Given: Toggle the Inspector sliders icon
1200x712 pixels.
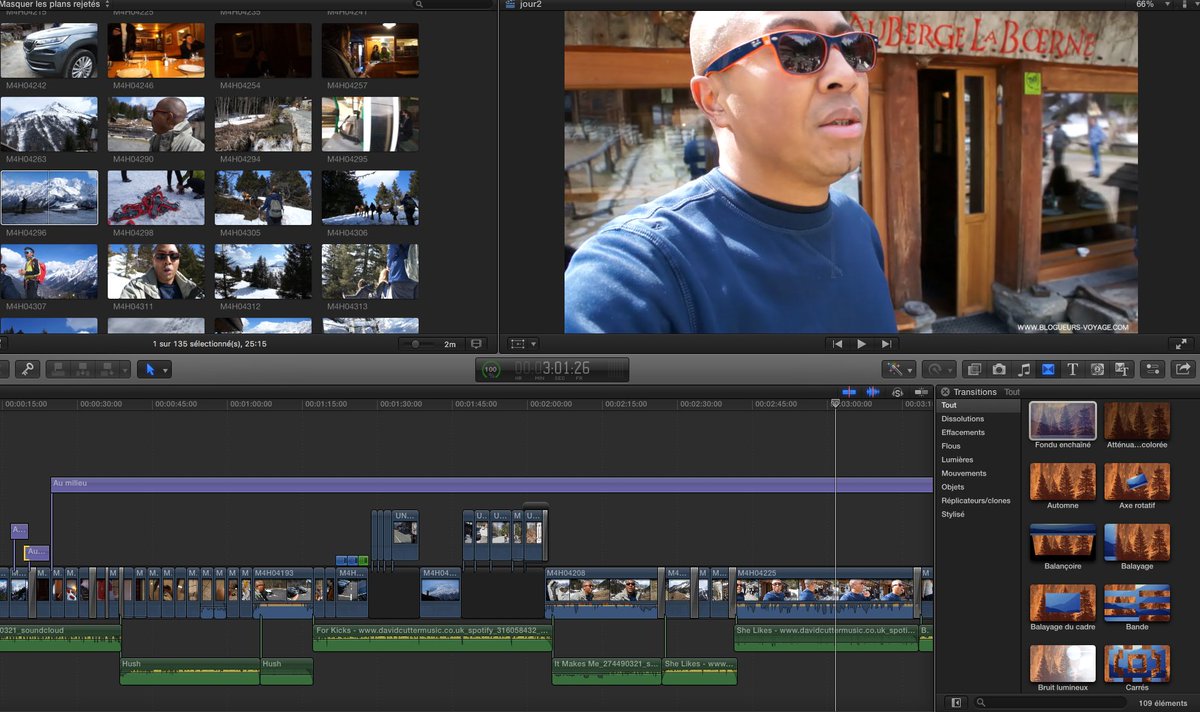Looking at the screenshot, I should pyautogui.click(x=1153, y=369).
